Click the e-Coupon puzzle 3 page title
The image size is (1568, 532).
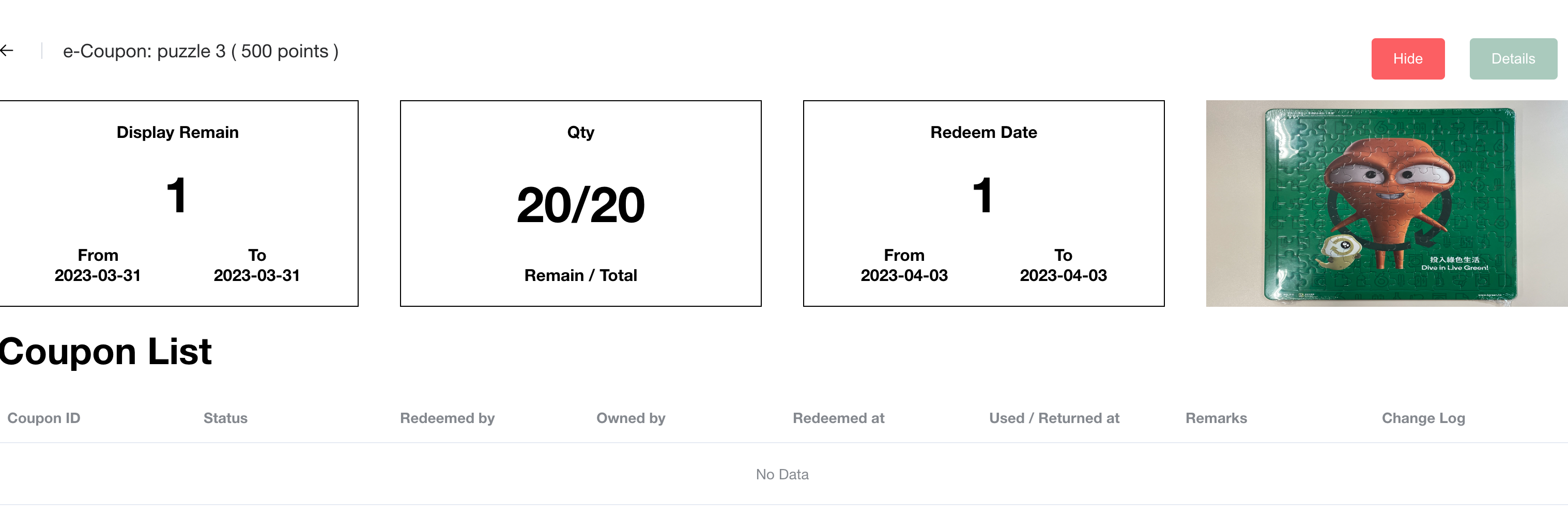click(x=200, y=52)
